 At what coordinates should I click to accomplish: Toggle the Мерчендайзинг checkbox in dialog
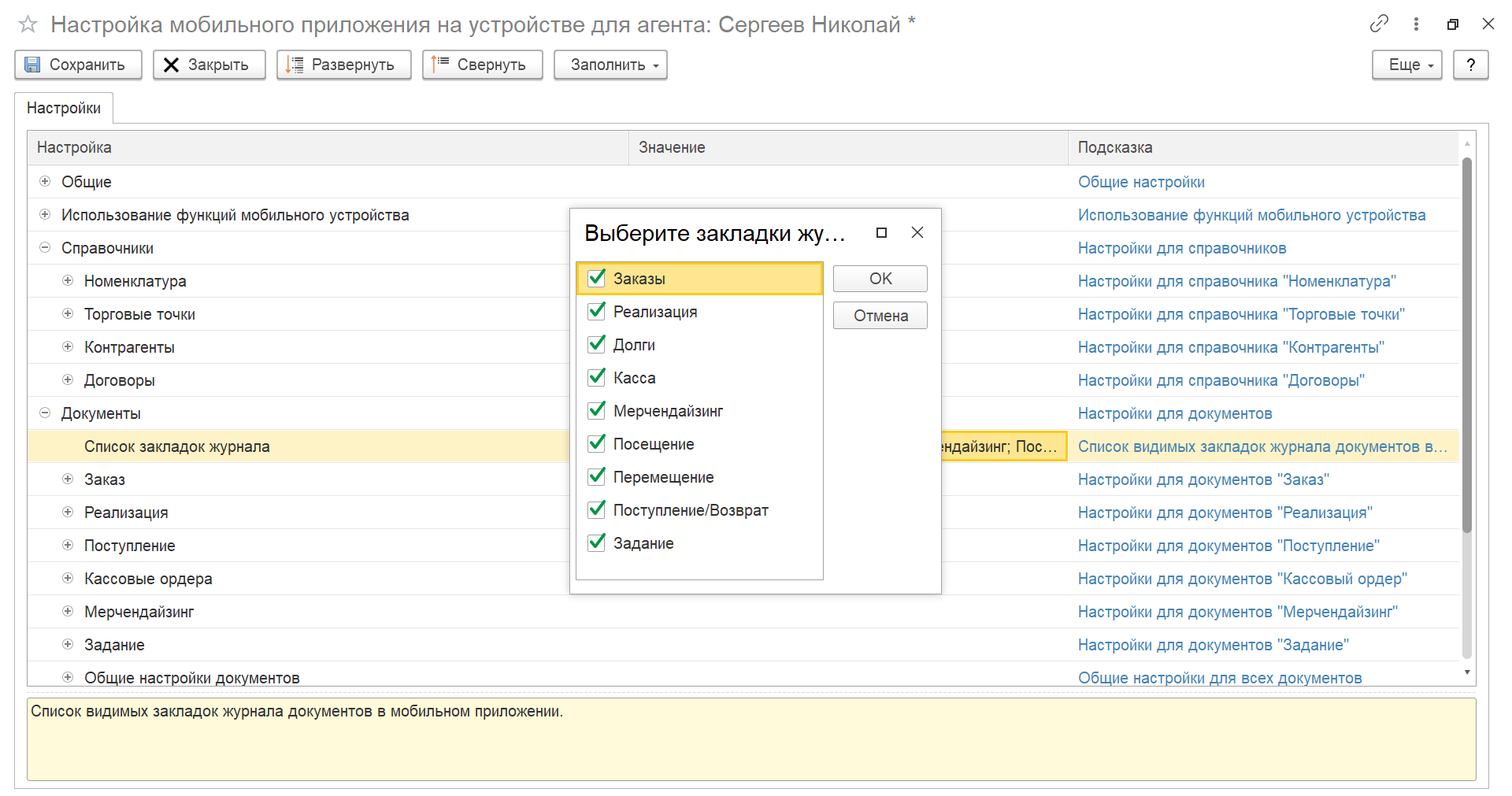[597, 410]
